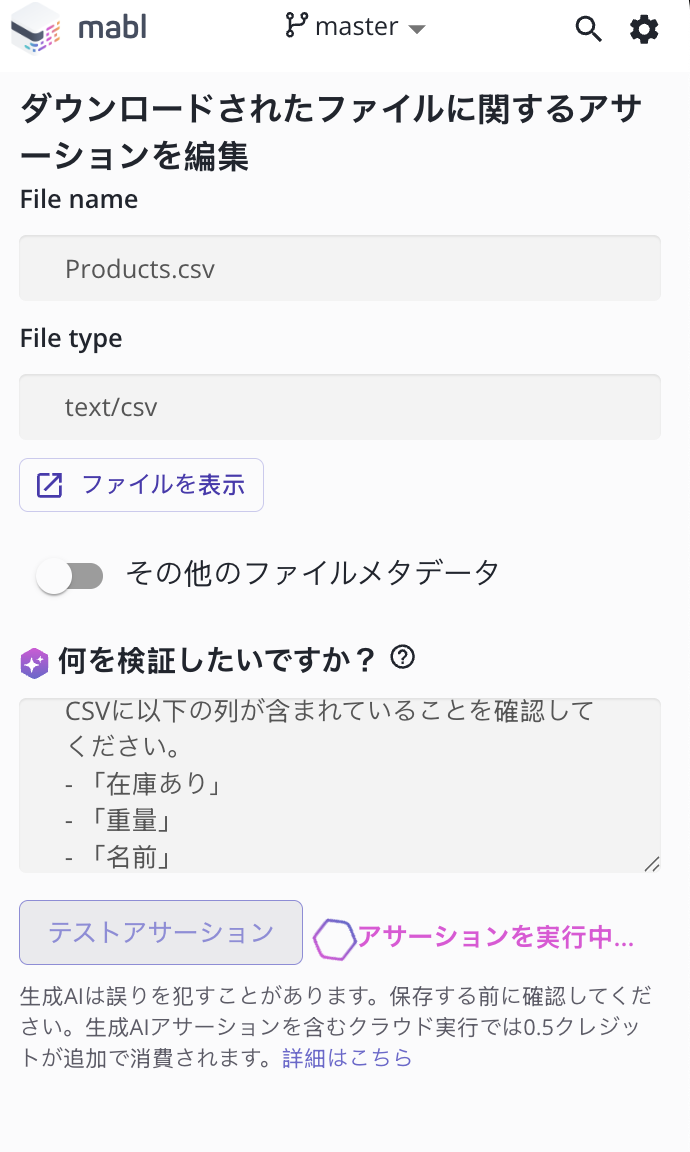Click the mabl menu label
The height and width of the screenshot is (1152, 690).
[113, 29]
